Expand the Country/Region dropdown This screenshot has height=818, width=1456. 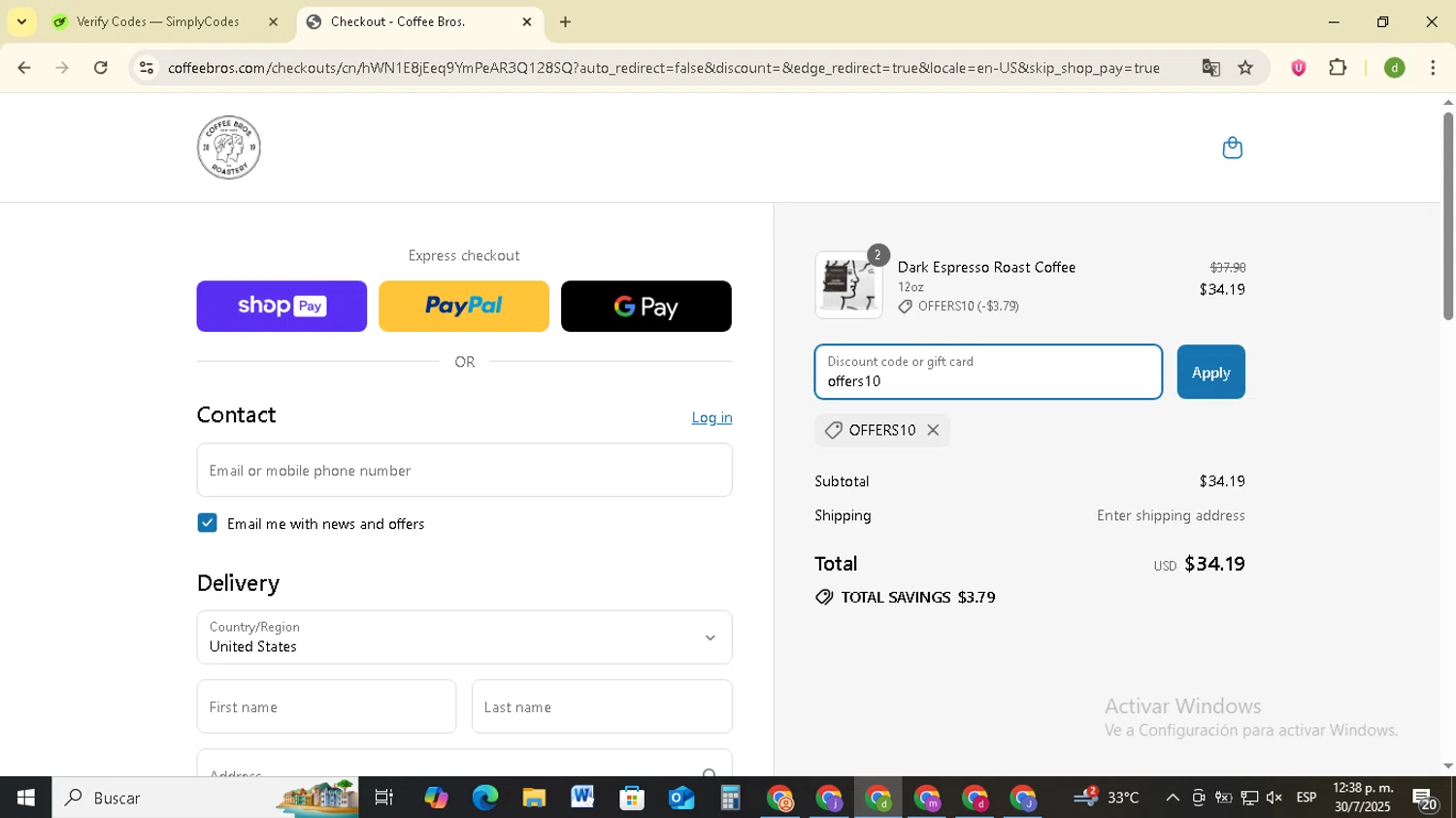464,638
